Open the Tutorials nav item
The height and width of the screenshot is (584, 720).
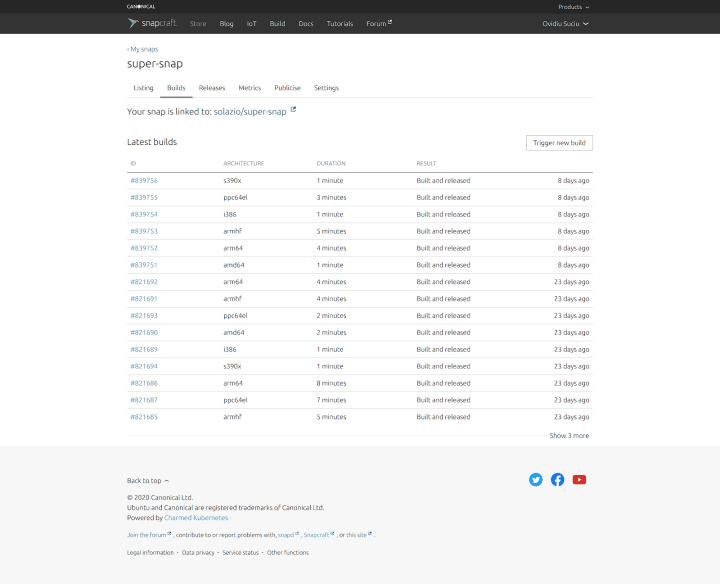click(x=340, y=24)
